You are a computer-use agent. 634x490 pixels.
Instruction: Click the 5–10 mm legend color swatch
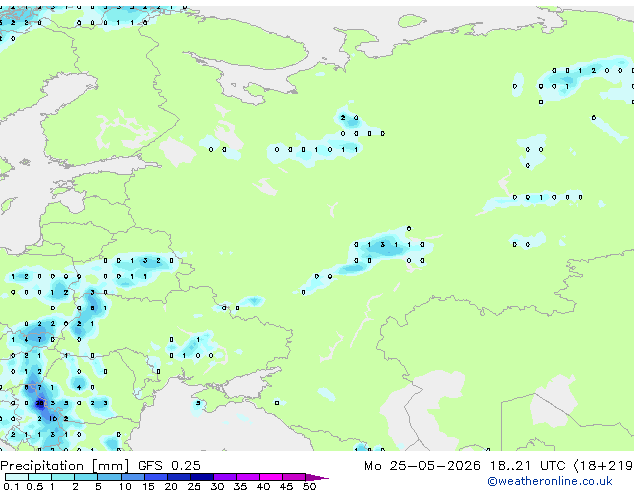[109, 477]
